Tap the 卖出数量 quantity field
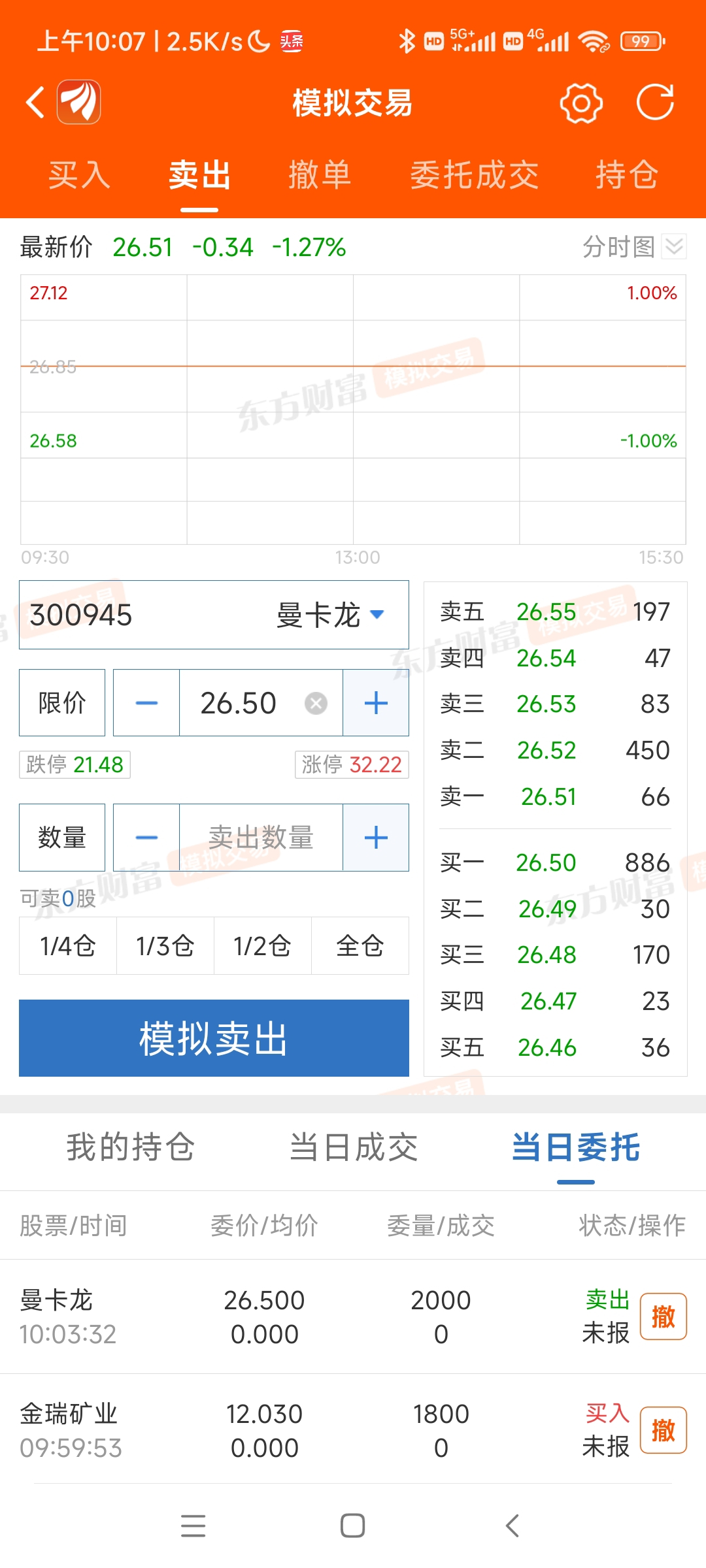The height and width of the screenshot is (1568, 706). (x=261, y=838)
